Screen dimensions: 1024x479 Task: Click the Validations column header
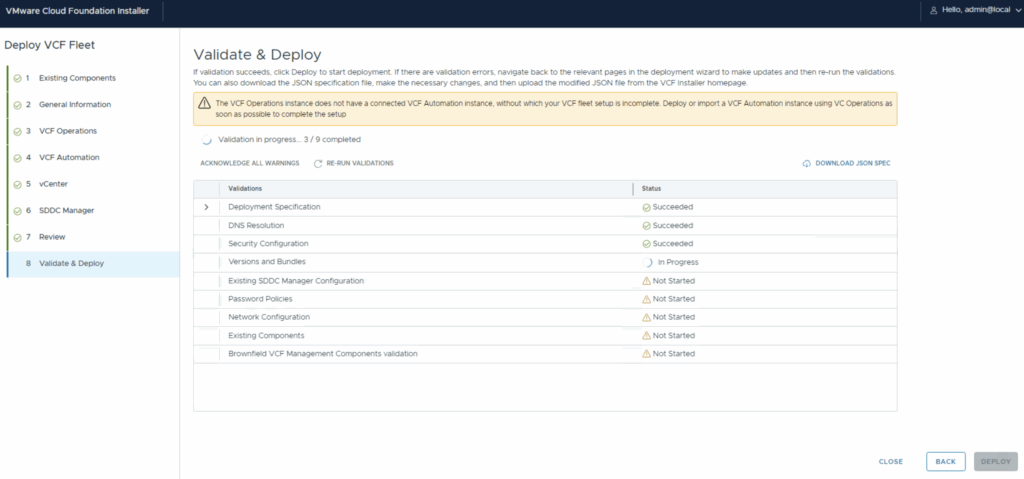(246, 188)
